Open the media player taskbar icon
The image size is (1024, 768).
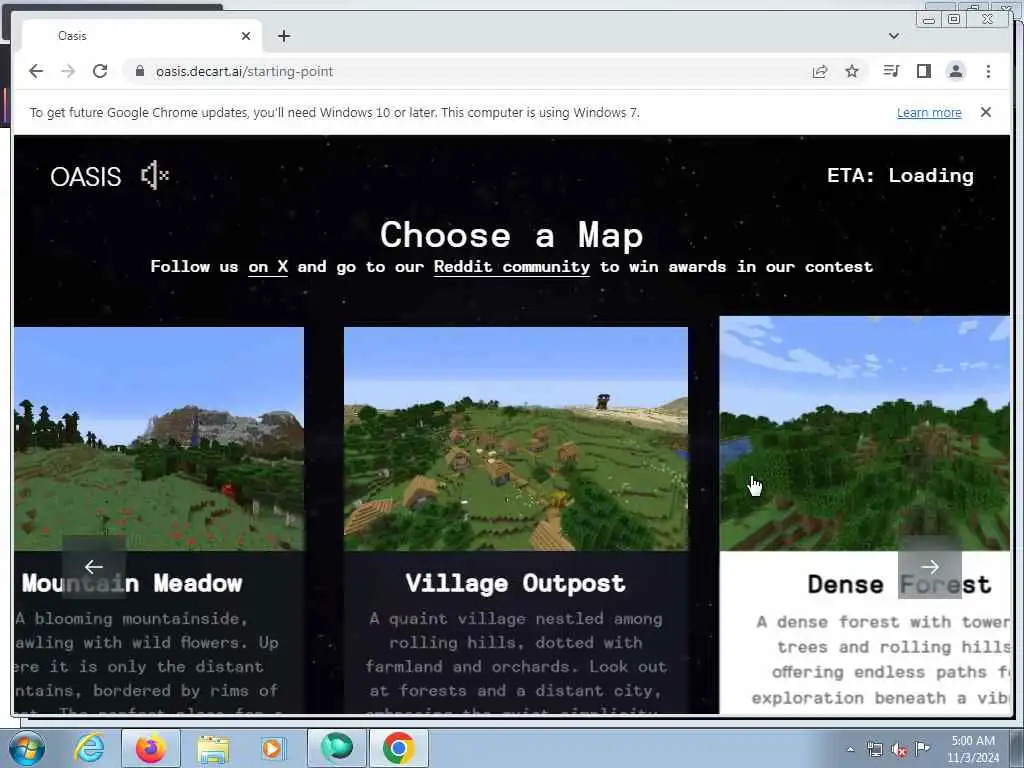click(272, 748)
